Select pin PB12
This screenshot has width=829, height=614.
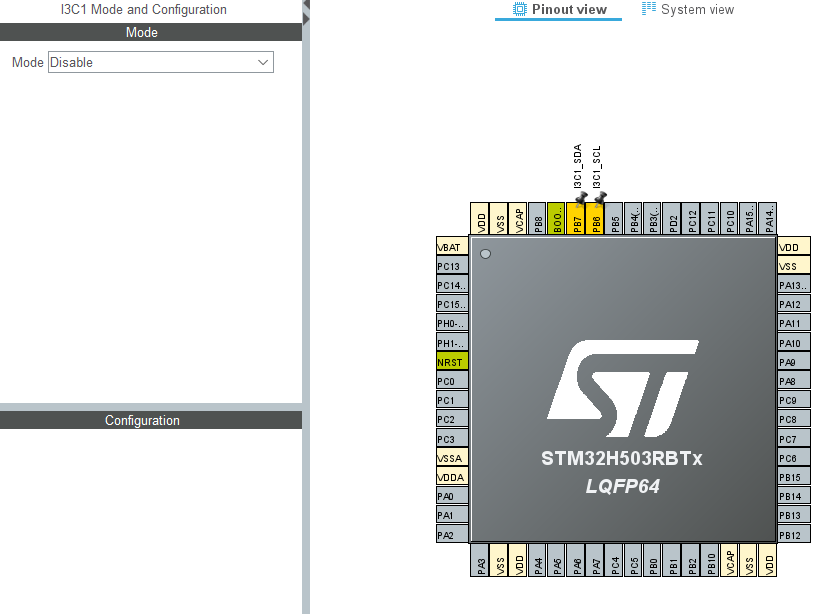pyautogui.click(x=794, y=535)
